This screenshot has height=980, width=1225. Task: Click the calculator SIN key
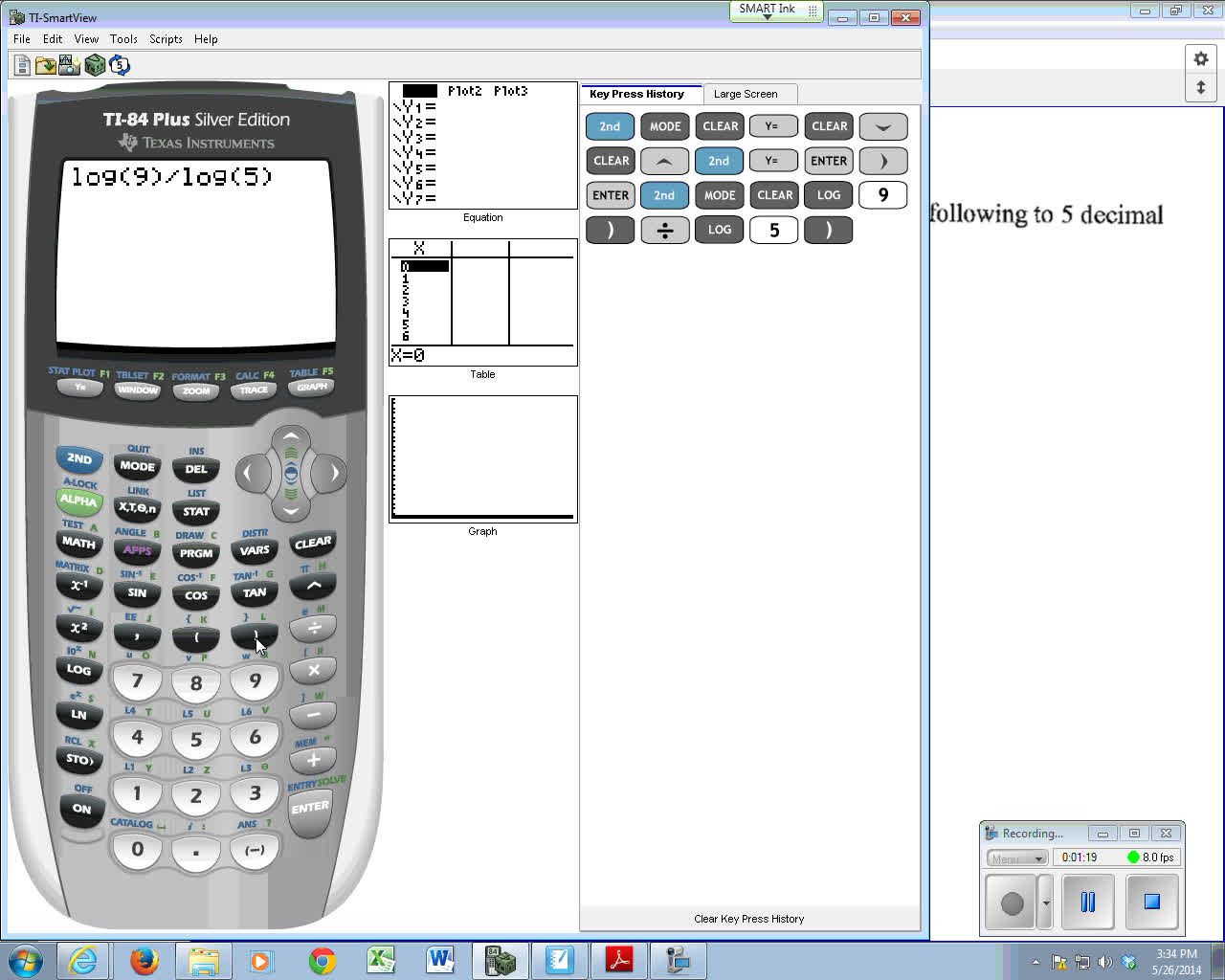(x=138, y=593)
